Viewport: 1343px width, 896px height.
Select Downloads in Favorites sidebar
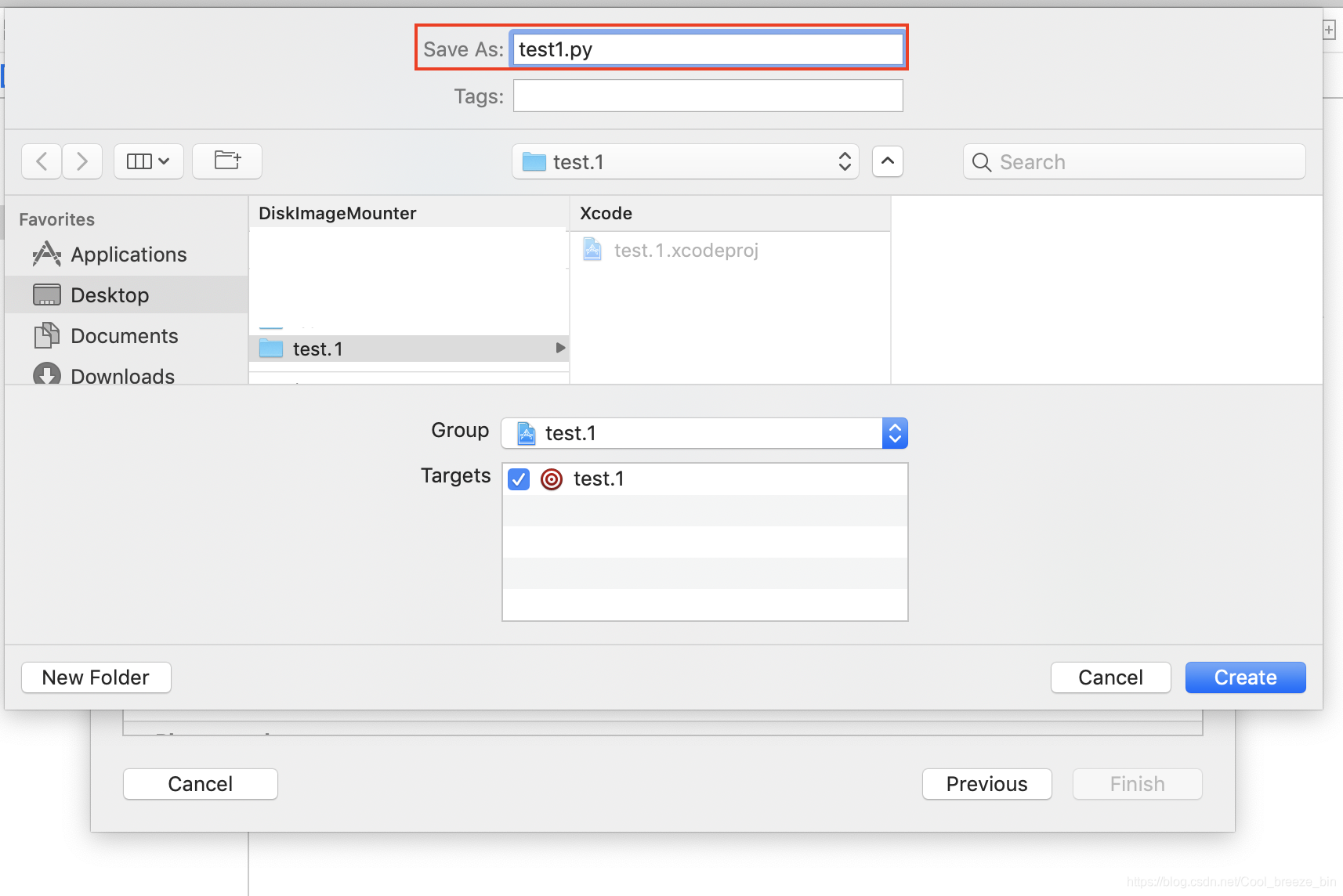[x=126, y=374]
